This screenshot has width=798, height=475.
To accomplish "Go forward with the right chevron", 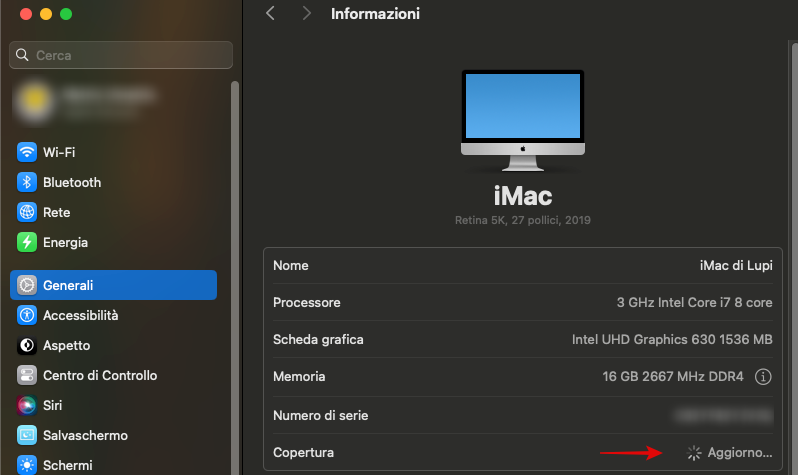I will click(x=306, y=13).
